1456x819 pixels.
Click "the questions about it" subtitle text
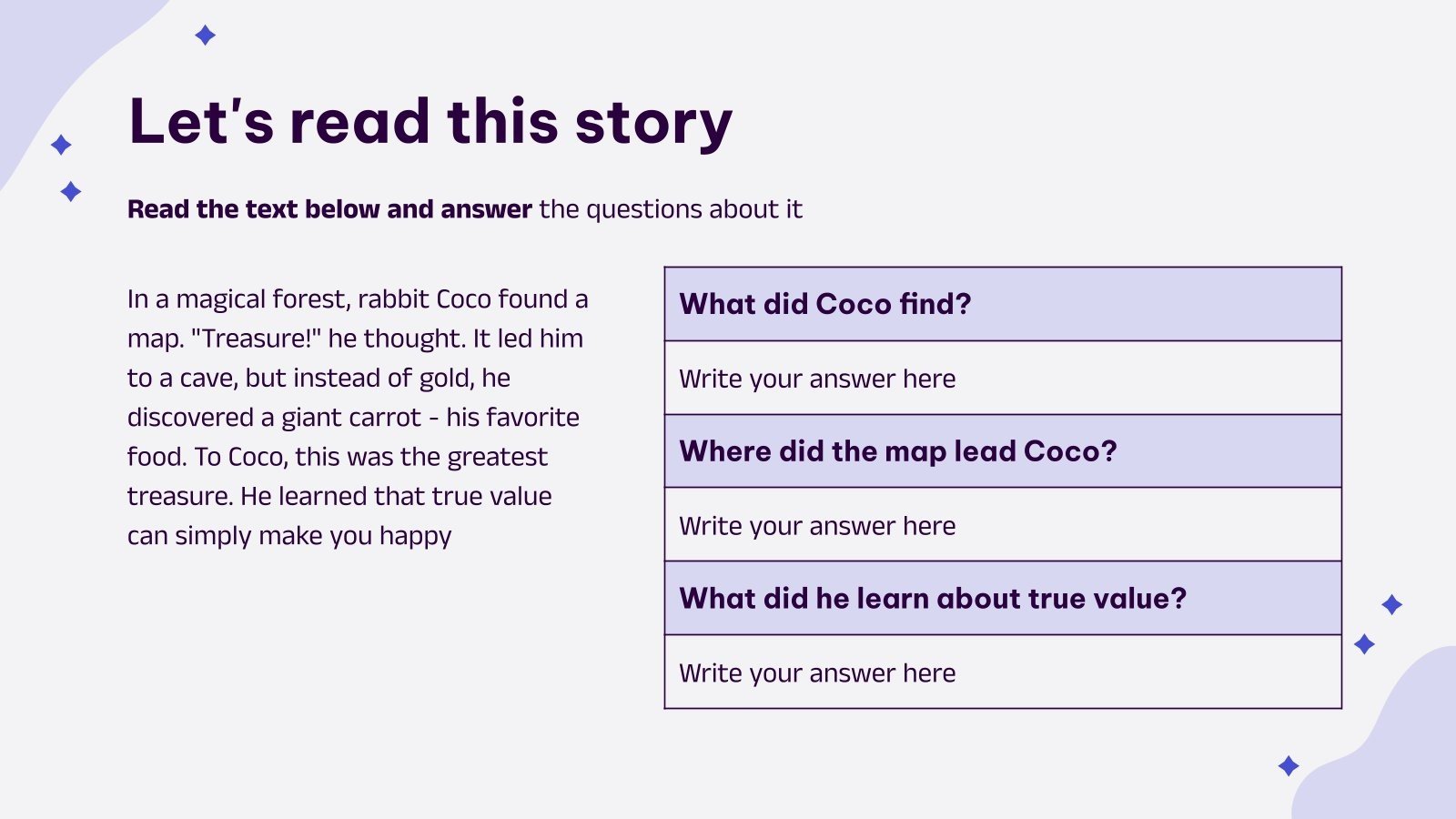tap(671, 209)
